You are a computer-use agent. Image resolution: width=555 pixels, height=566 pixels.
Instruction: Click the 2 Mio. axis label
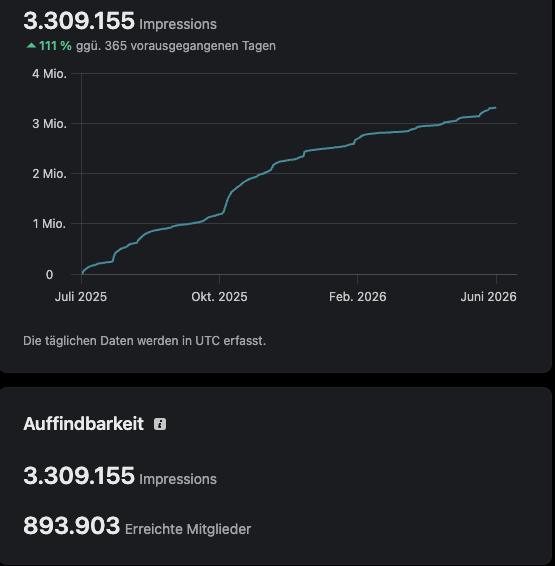pyautogui.click(x=49, y=174)
